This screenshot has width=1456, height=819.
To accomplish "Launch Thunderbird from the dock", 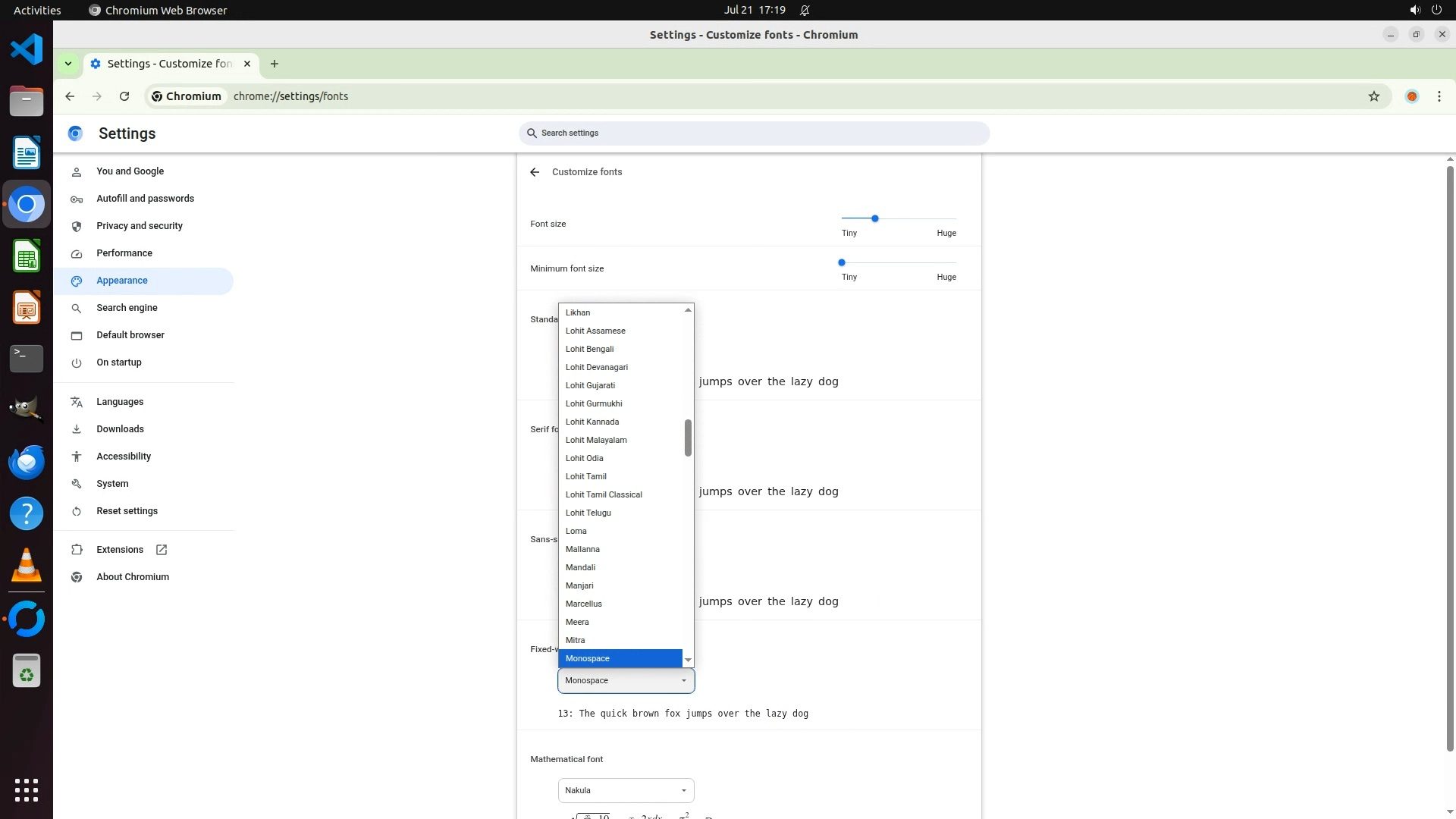I will pos(27,462).
